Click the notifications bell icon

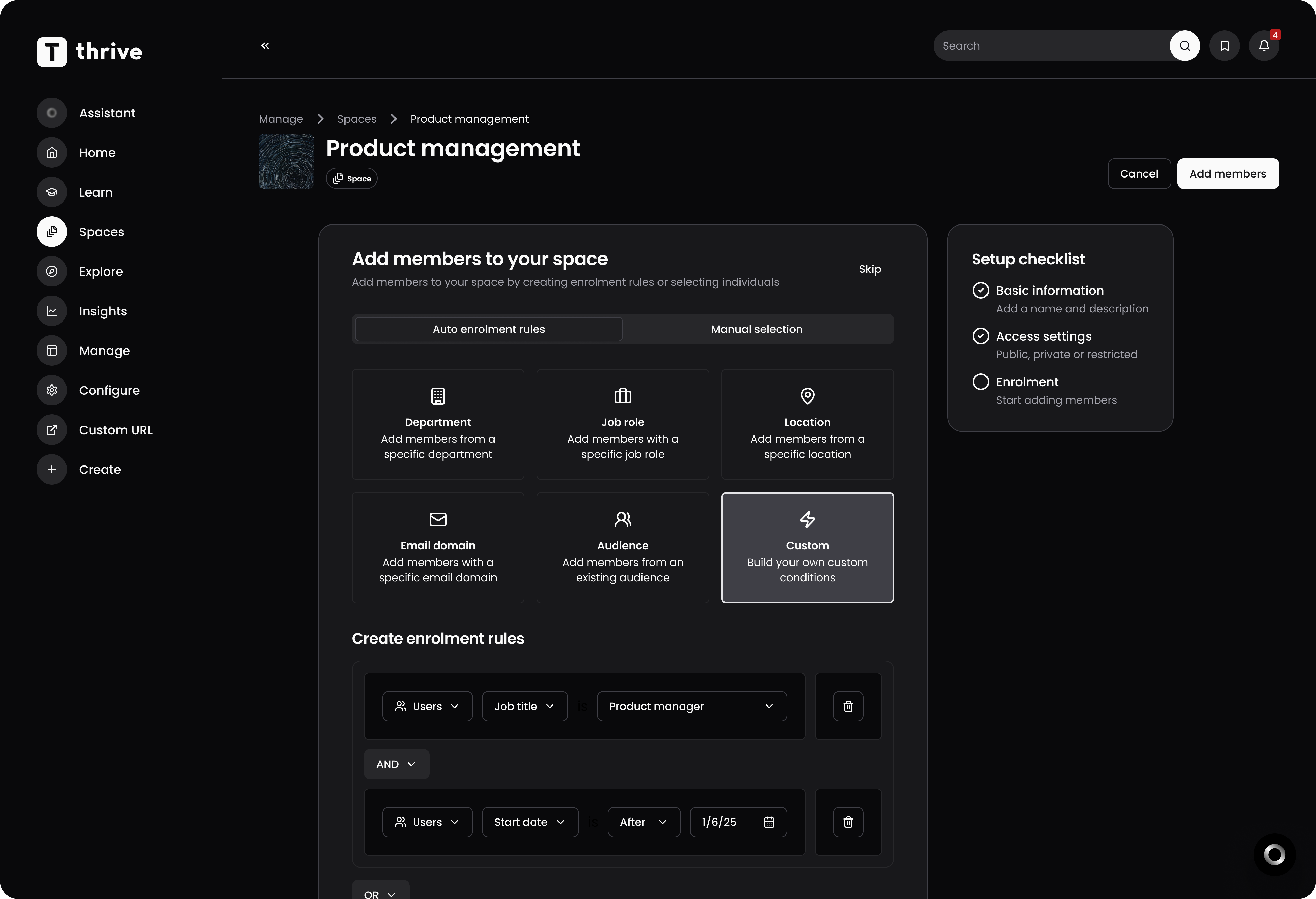click(x=1263, y=46)
